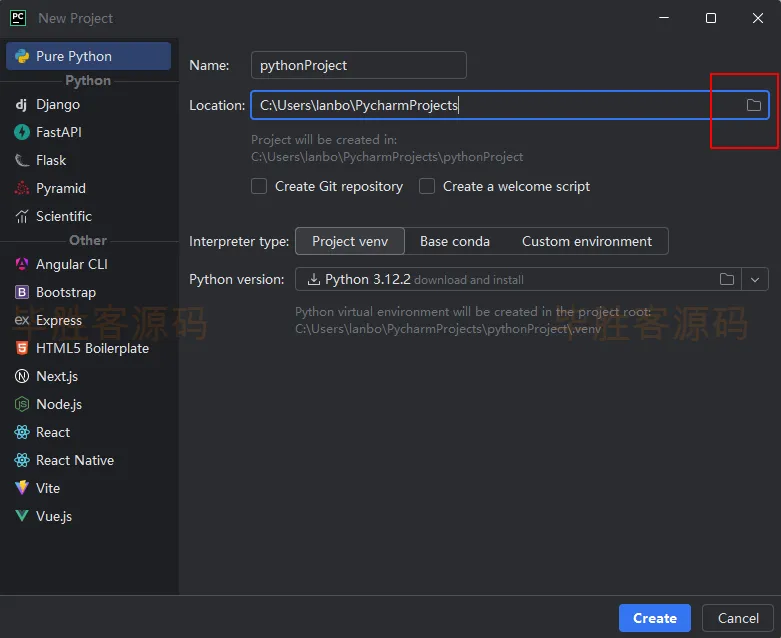
Task: Click the Create button
Action: (x=654, y=618)
